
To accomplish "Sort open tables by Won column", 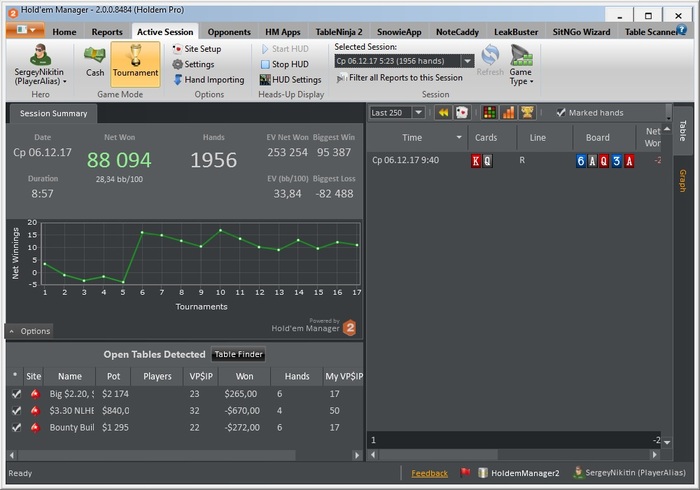I will 244,377.
